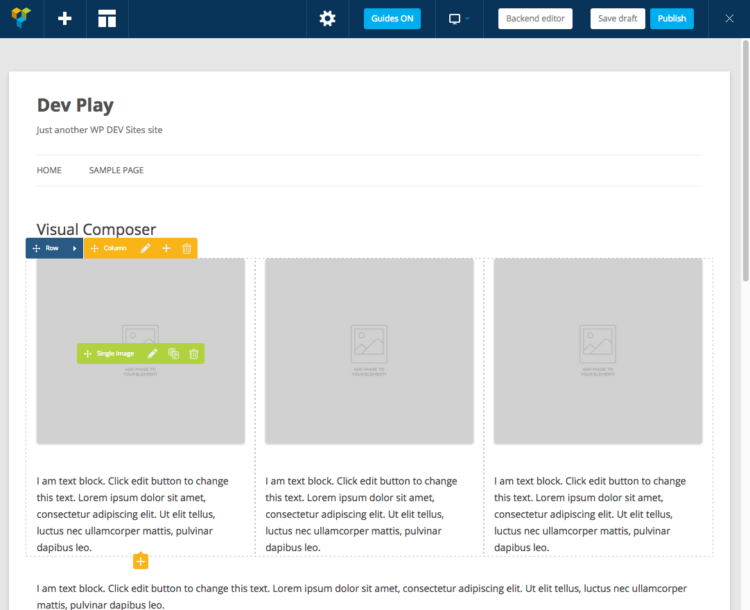The width and height of the screenshot is (750, 610).
Task: Open the responsive preview device dropdown
Action: tap(459, 18)
